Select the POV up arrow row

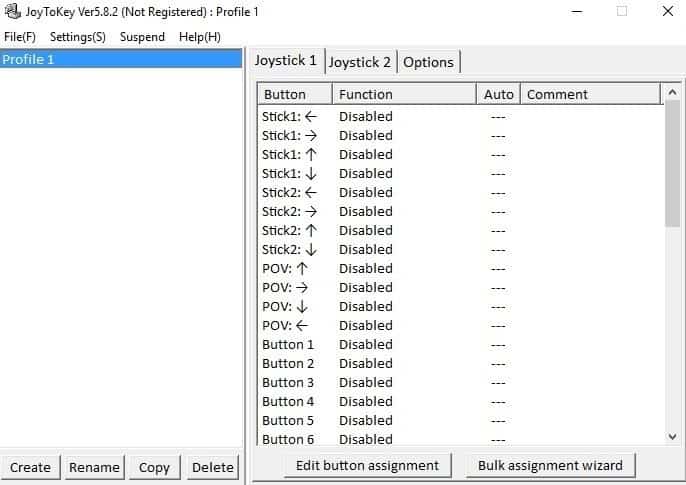[461, 269]
